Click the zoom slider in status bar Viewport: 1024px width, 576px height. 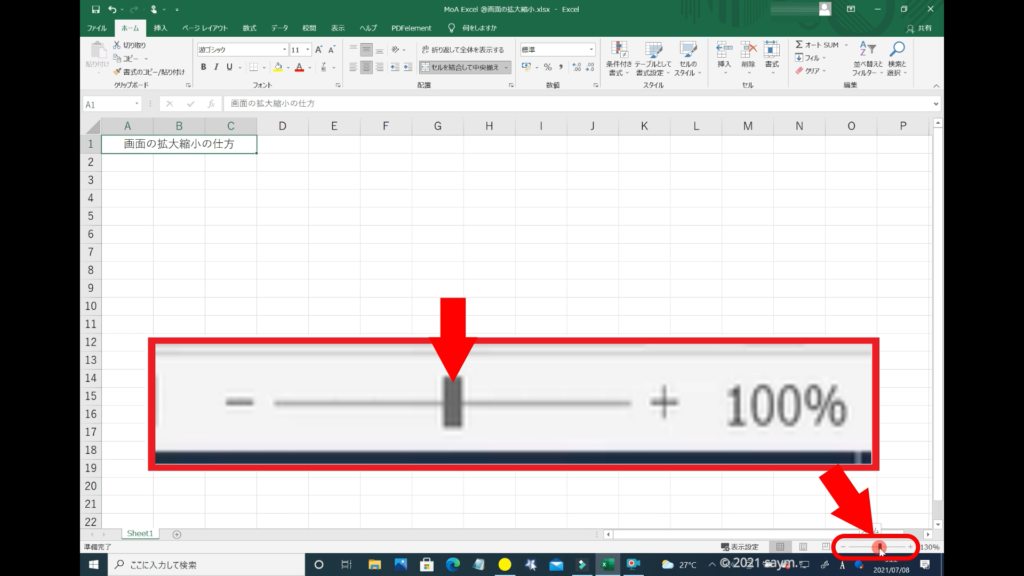pyautogui.click(x=879, y=547)
